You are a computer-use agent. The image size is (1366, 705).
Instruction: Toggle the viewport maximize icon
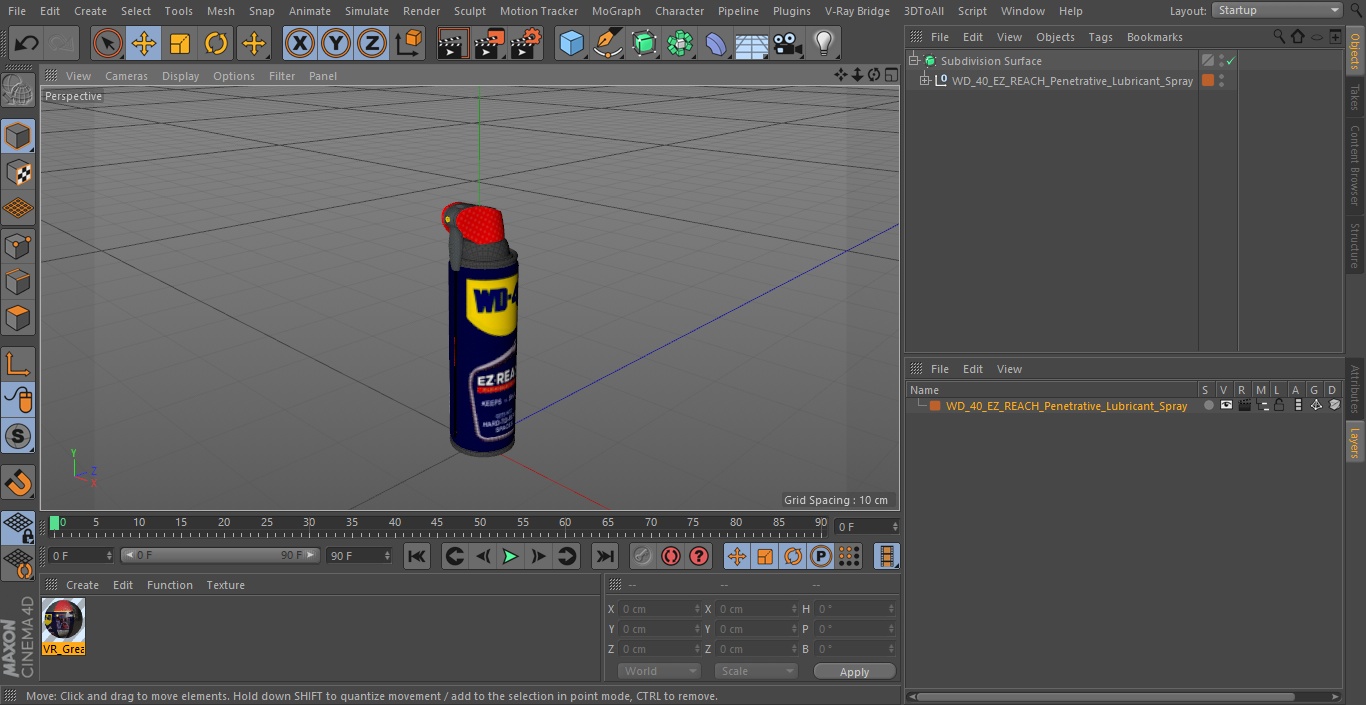coord(890,76)
